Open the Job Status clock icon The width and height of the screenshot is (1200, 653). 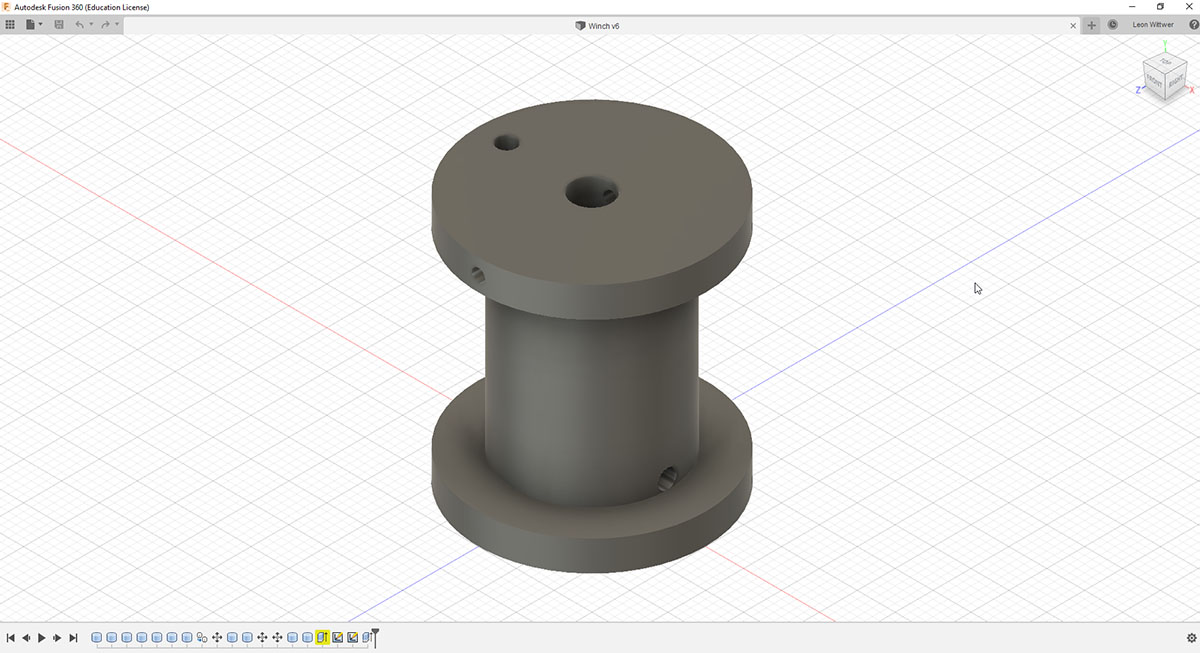pos(1113,25)
